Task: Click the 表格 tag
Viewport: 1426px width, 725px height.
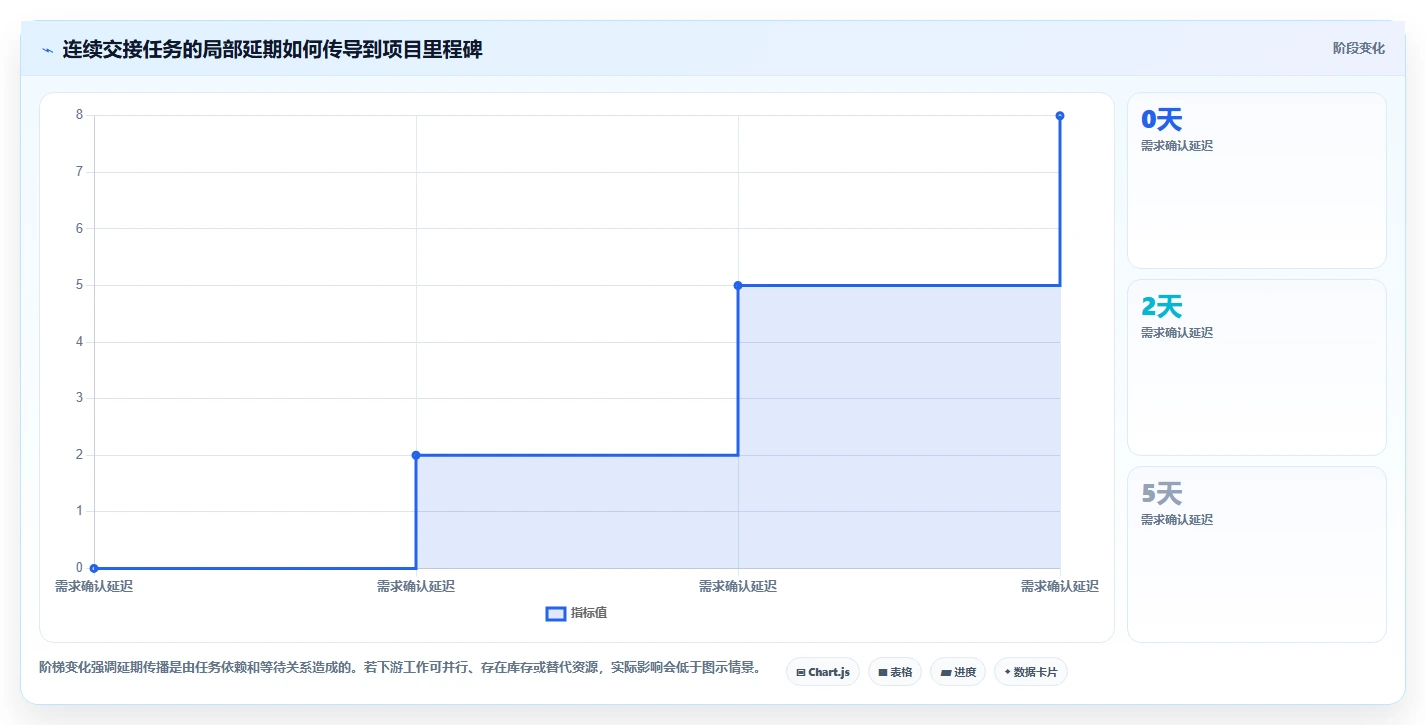Action: (x=895, y=672)
